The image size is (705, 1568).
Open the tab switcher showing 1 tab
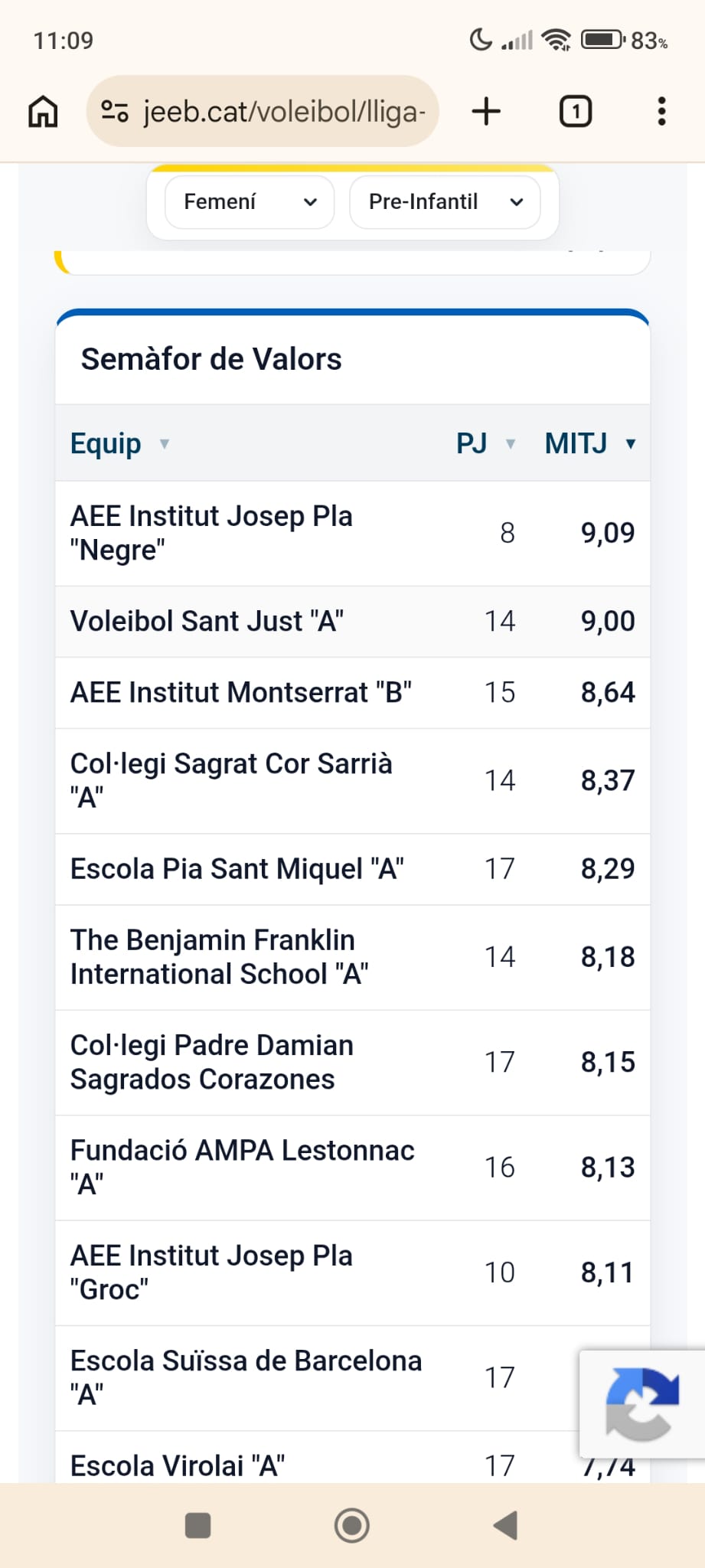tap(576, 112)
